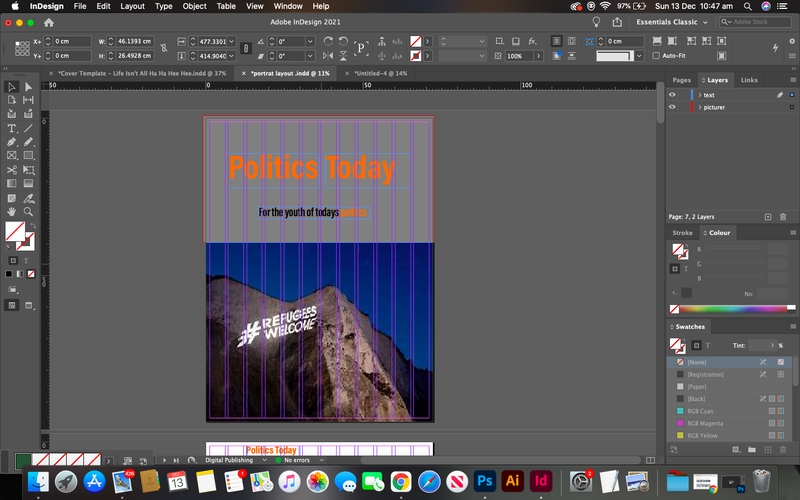The width and height of the screenshot is (800, 500).
Task: Activate the Hand tool
Action: pos(11,212)
